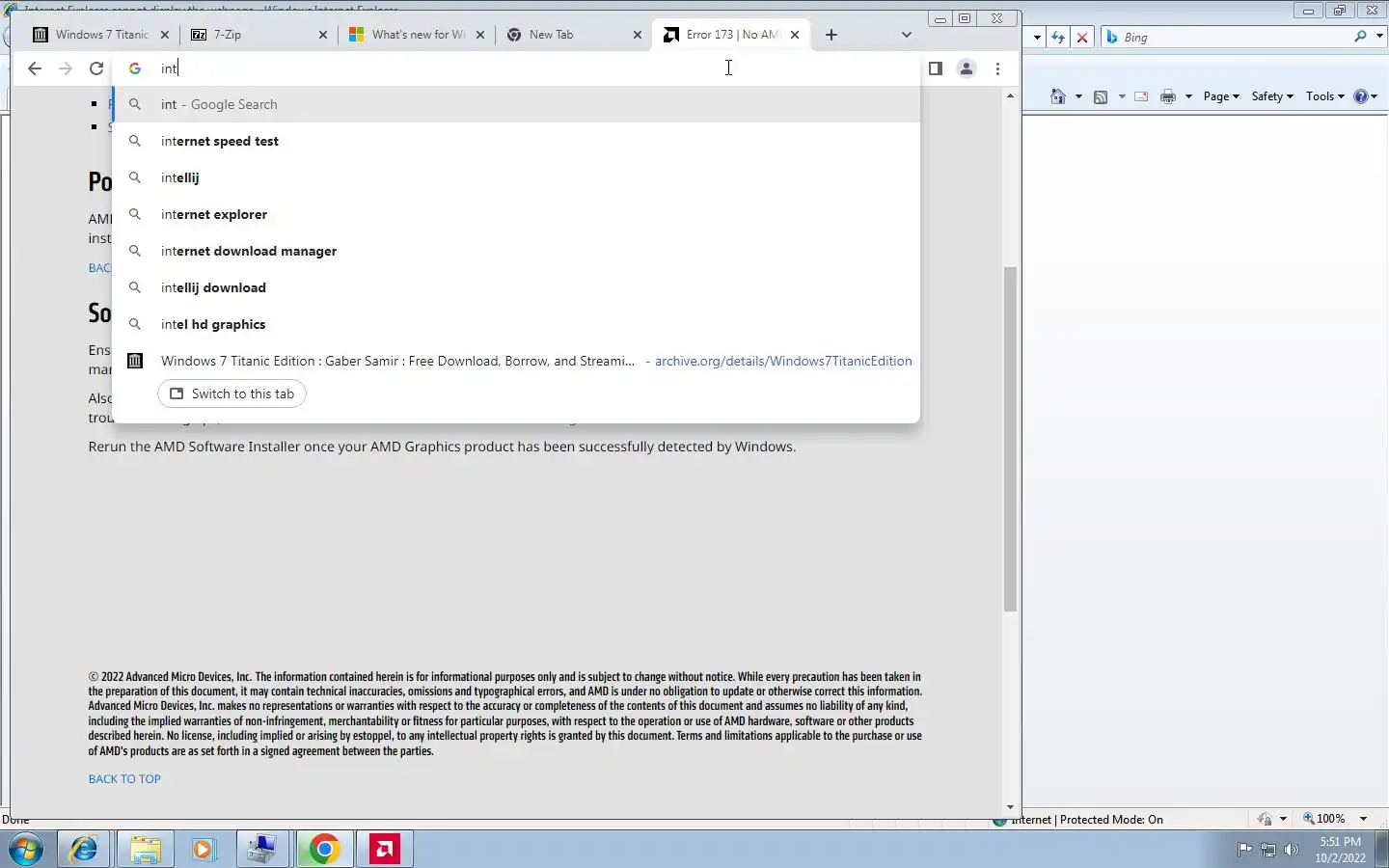Viewport: 1389px width, 868px height.
Task: Select Windows 7 Titanic Edition archive.org suggestion
Action: [x=516, y=361]
